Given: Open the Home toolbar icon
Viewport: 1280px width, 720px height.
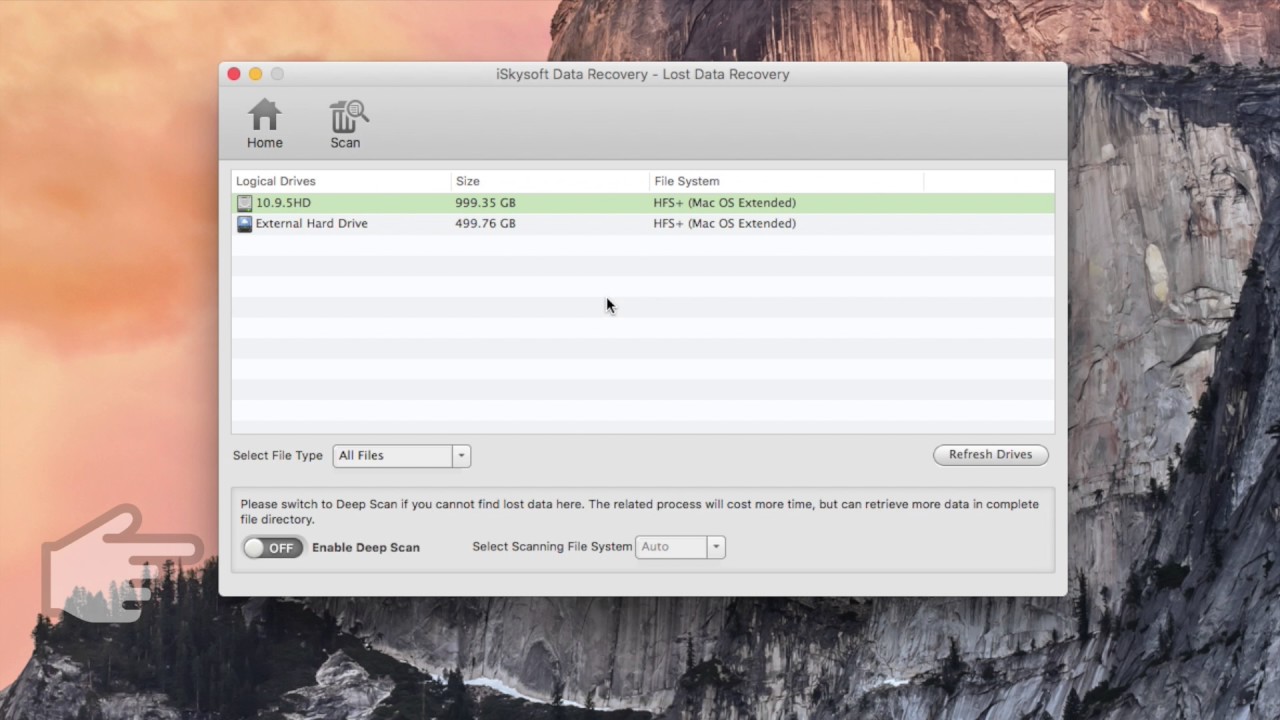Looking at the screenshot, I should [x=264, y=124].
